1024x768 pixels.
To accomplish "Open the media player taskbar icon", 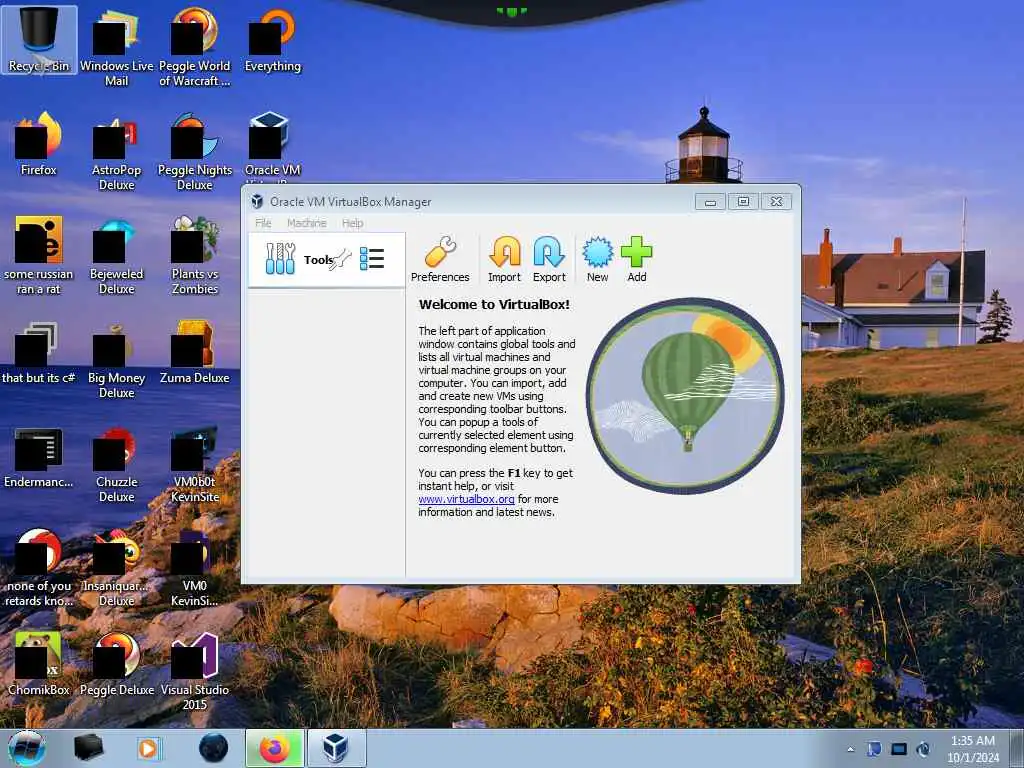I will tap(148, 748).
